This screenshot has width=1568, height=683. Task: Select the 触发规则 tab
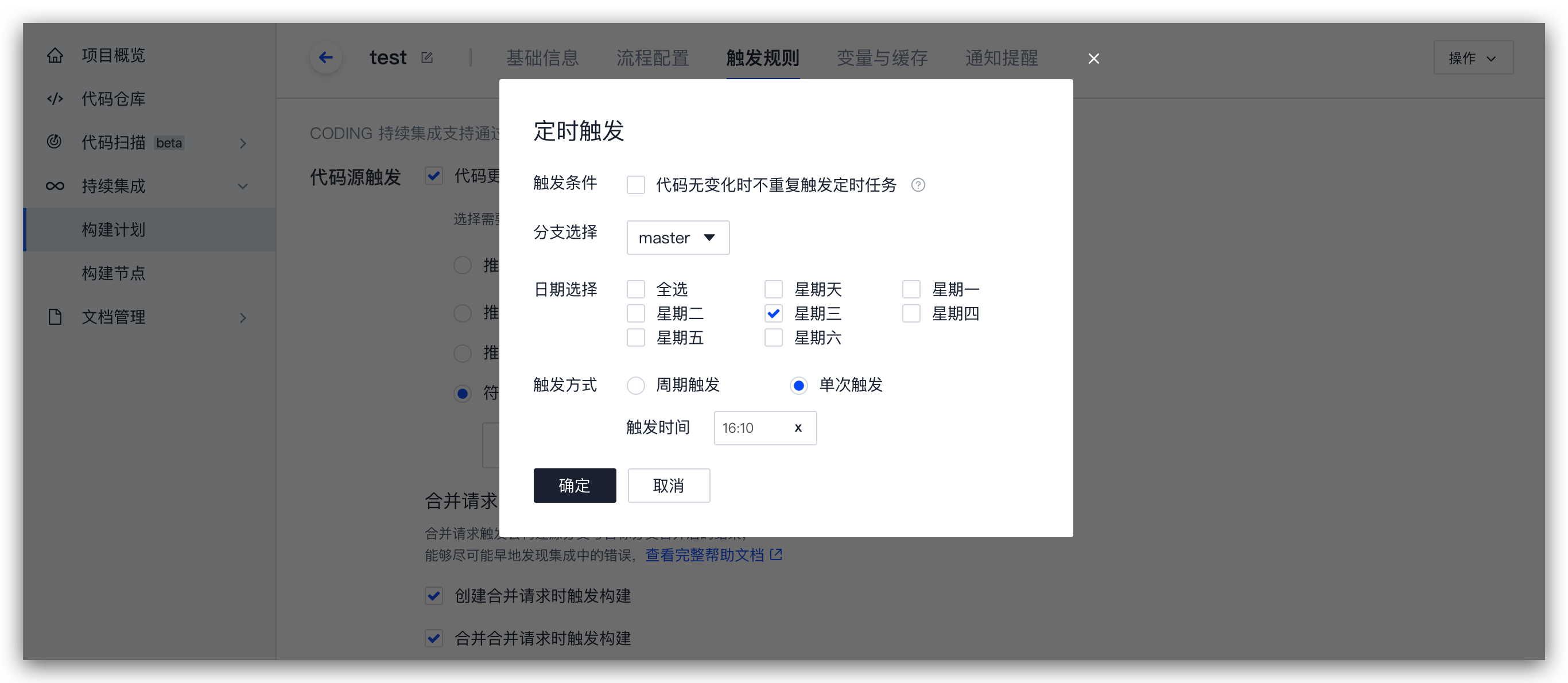tap(763, 58)
